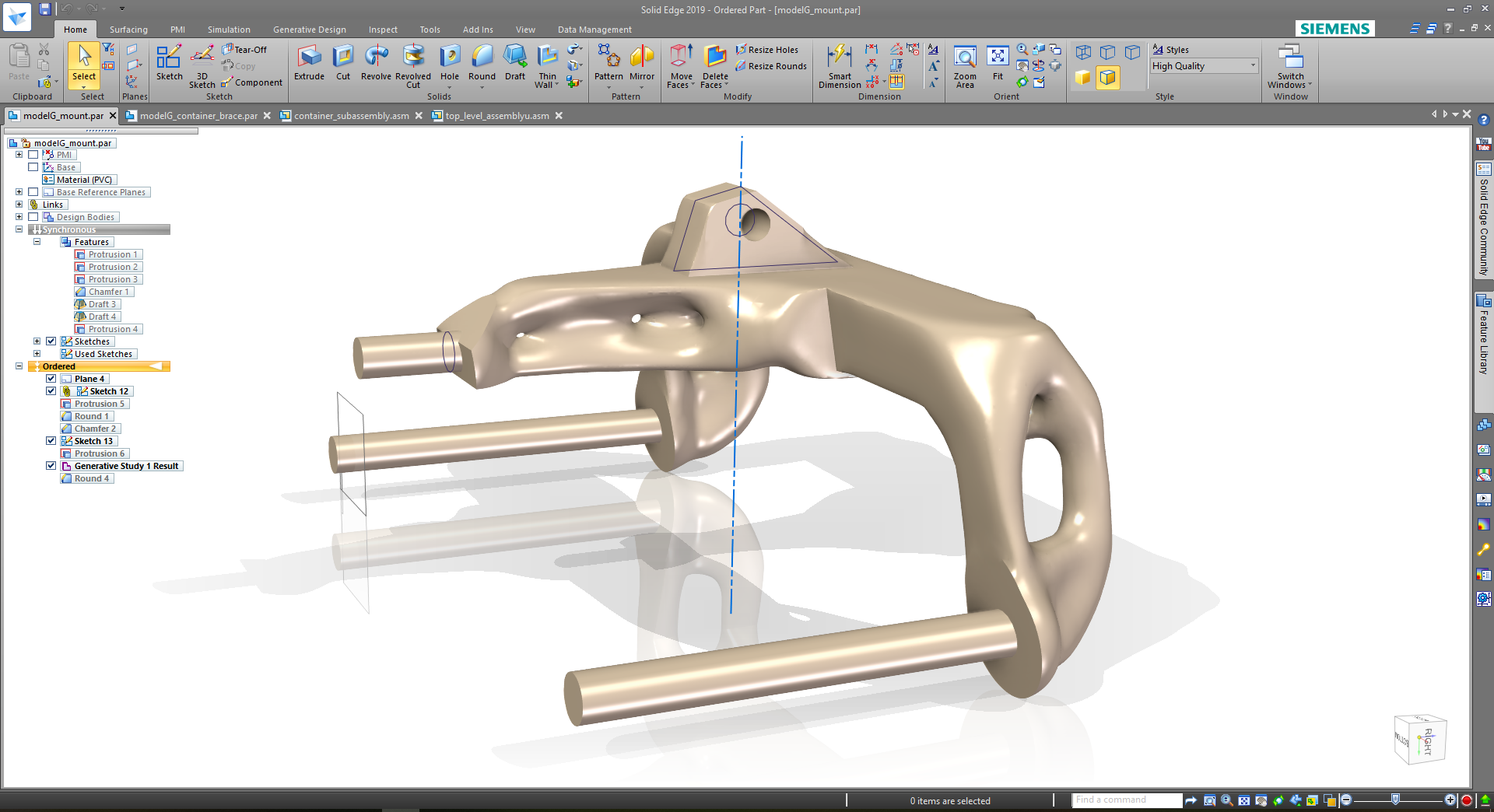Click Component button
The width and height of the screenshot is (1494, 812).
252,82
